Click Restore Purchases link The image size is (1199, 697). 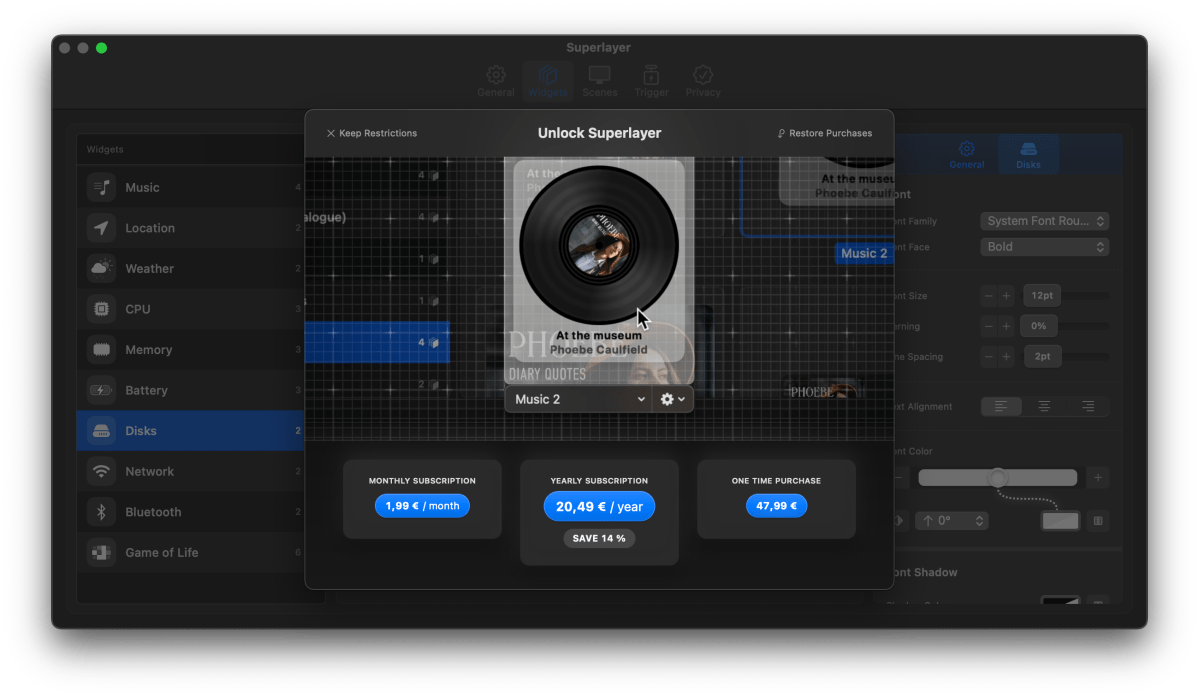tap(824, 133)
